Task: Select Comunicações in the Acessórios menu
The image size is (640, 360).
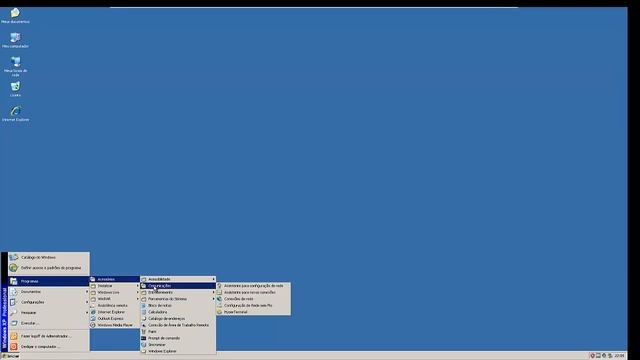Action: (x=178, y=286)
